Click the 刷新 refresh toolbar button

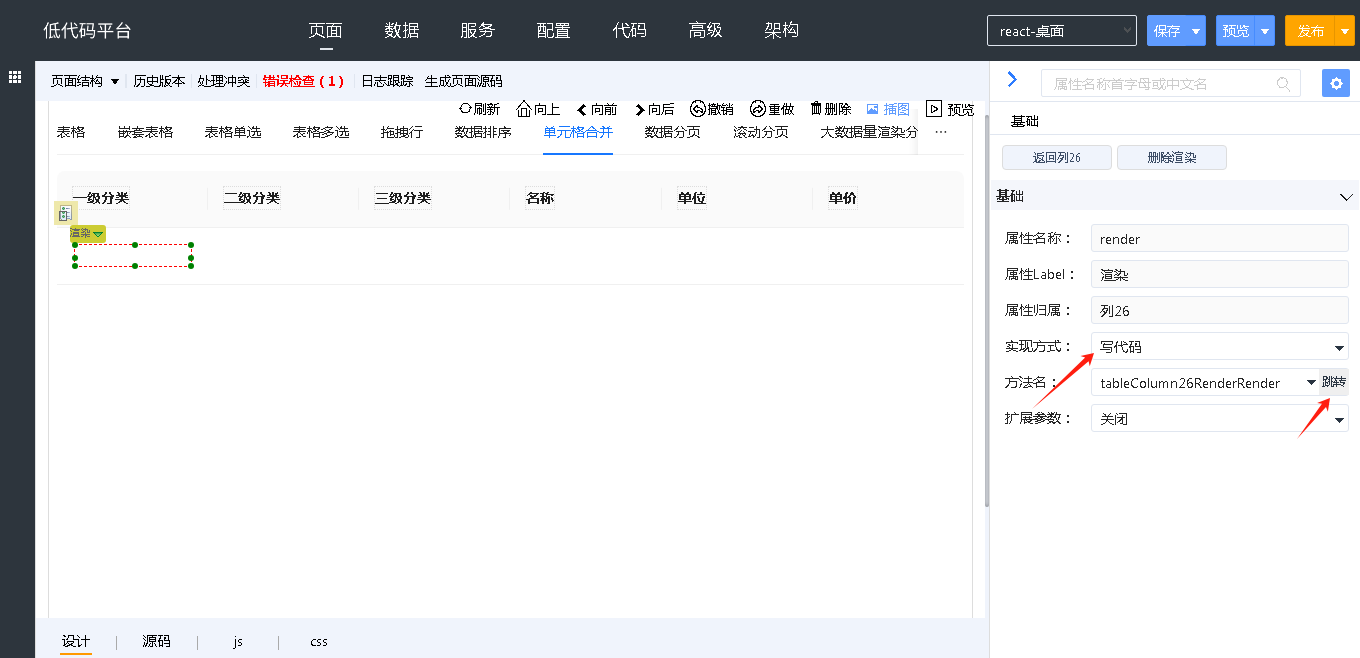(x=480, y=109)
